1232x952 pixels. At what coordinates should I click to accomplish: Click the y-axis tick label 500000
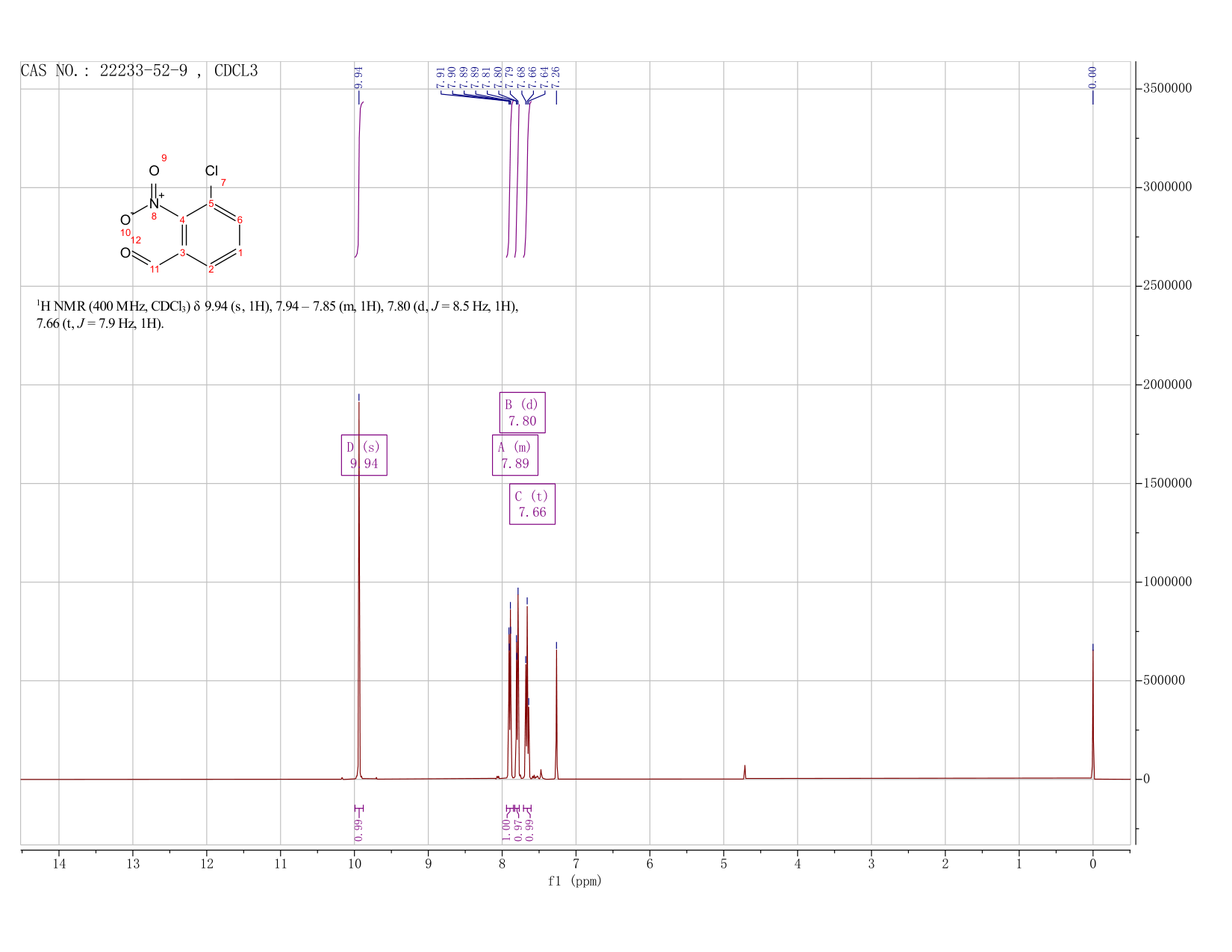click(x=1164, y=681)
